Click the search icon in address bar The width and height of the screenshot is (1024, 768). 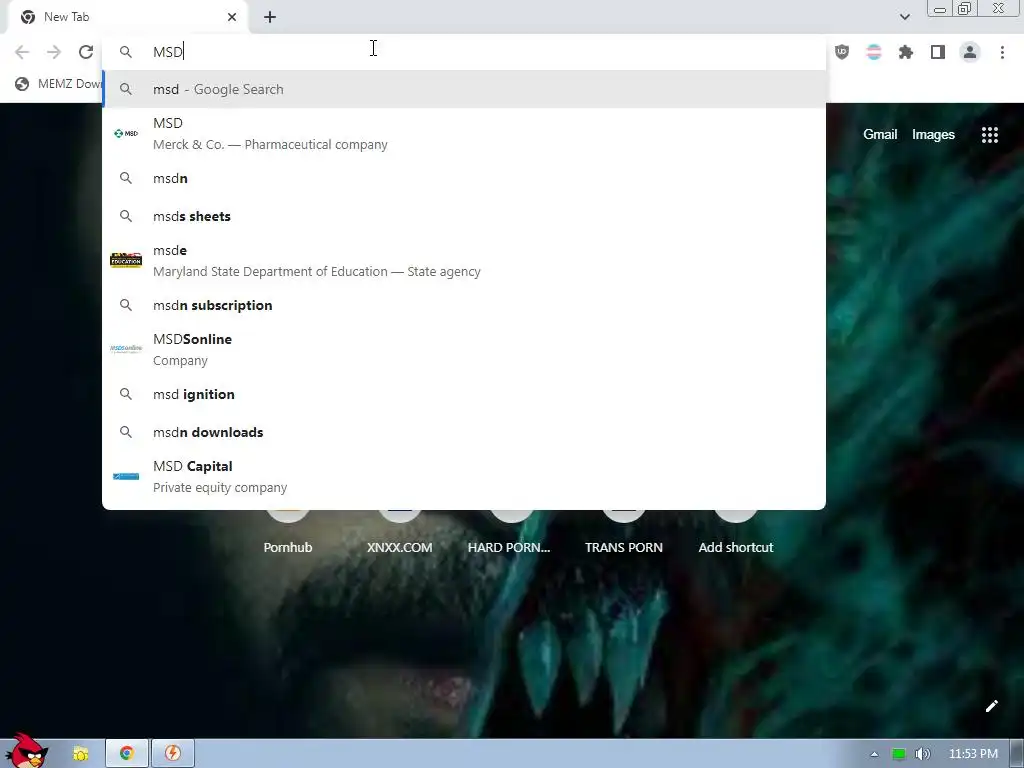coord(126,52)
